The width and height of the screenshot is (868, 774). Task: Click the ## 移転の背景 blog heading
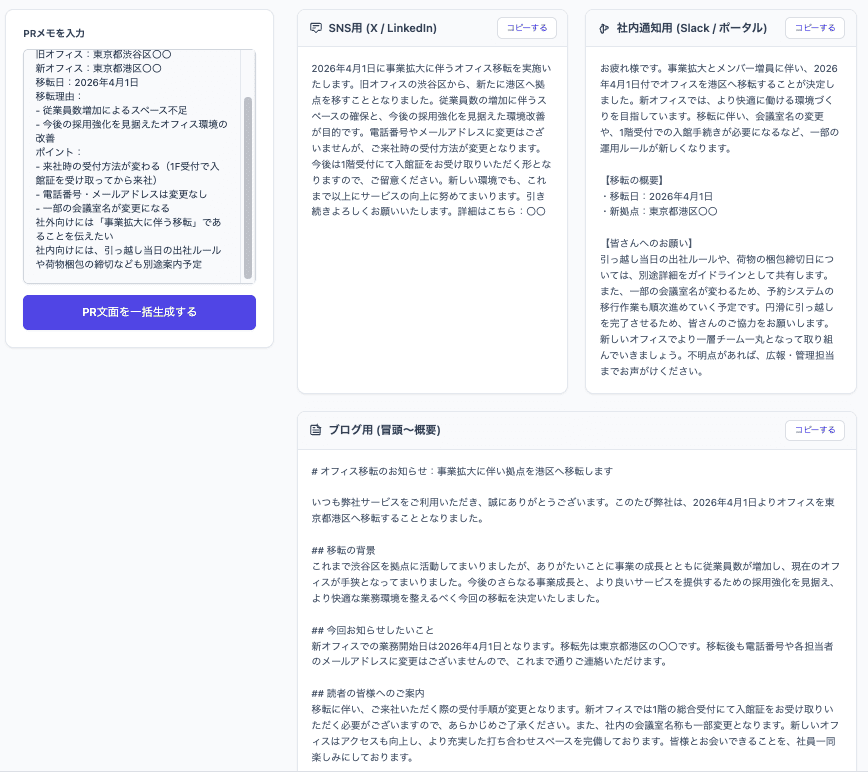coord(343,550)
